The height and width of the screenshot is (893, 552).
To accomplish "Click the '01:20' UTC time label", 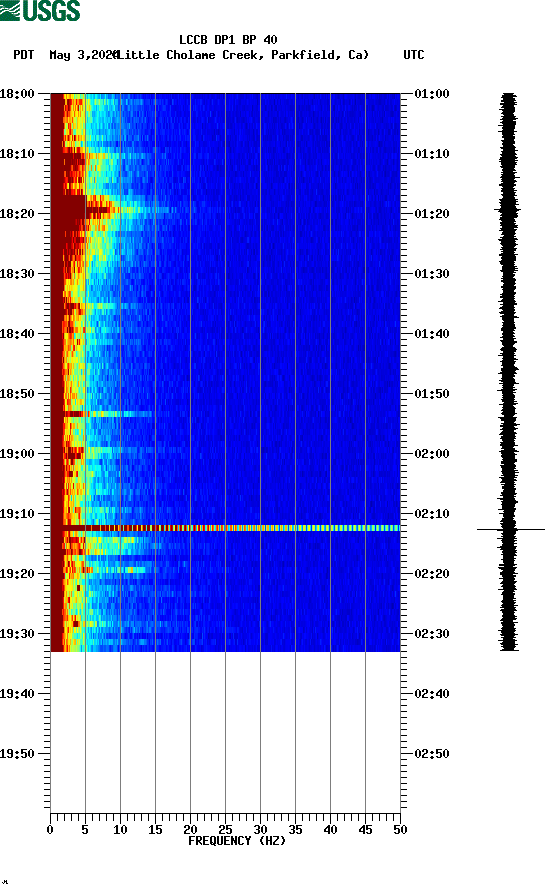I will [432, 214].
